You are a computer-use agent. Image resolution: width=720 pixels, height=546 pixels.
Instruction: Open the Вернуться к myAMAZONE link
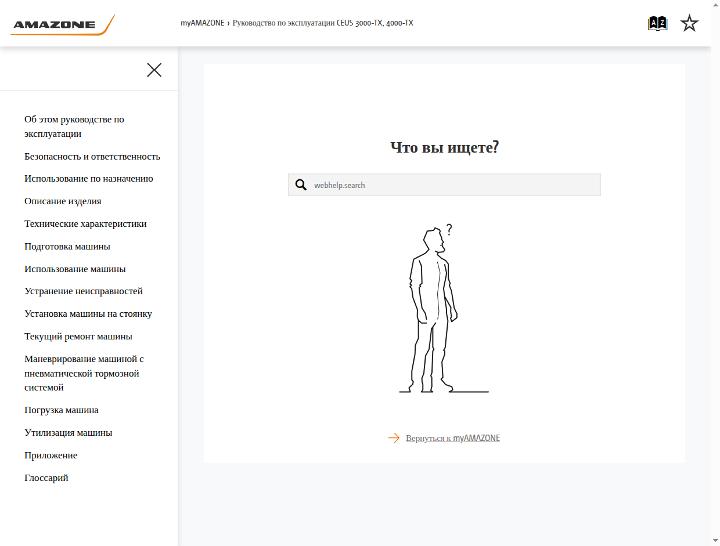click(453, 438)
